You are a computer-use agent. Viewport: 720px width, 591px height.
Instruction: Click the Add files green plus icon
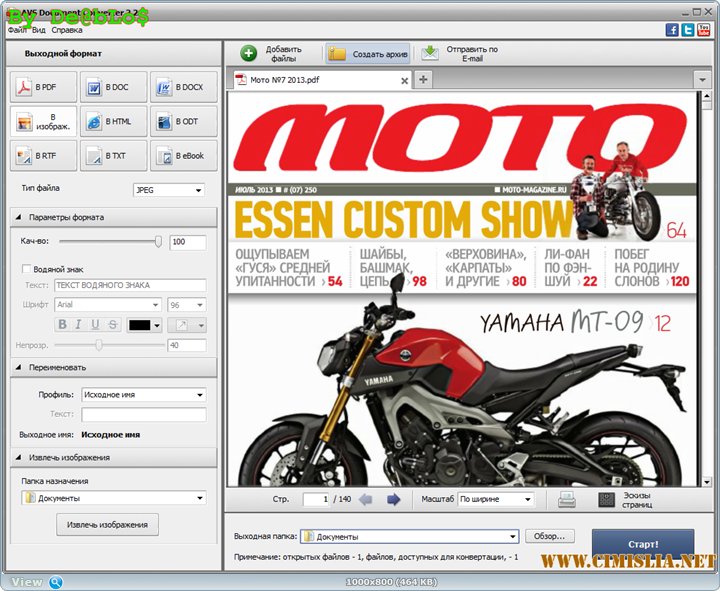(249, 54)
